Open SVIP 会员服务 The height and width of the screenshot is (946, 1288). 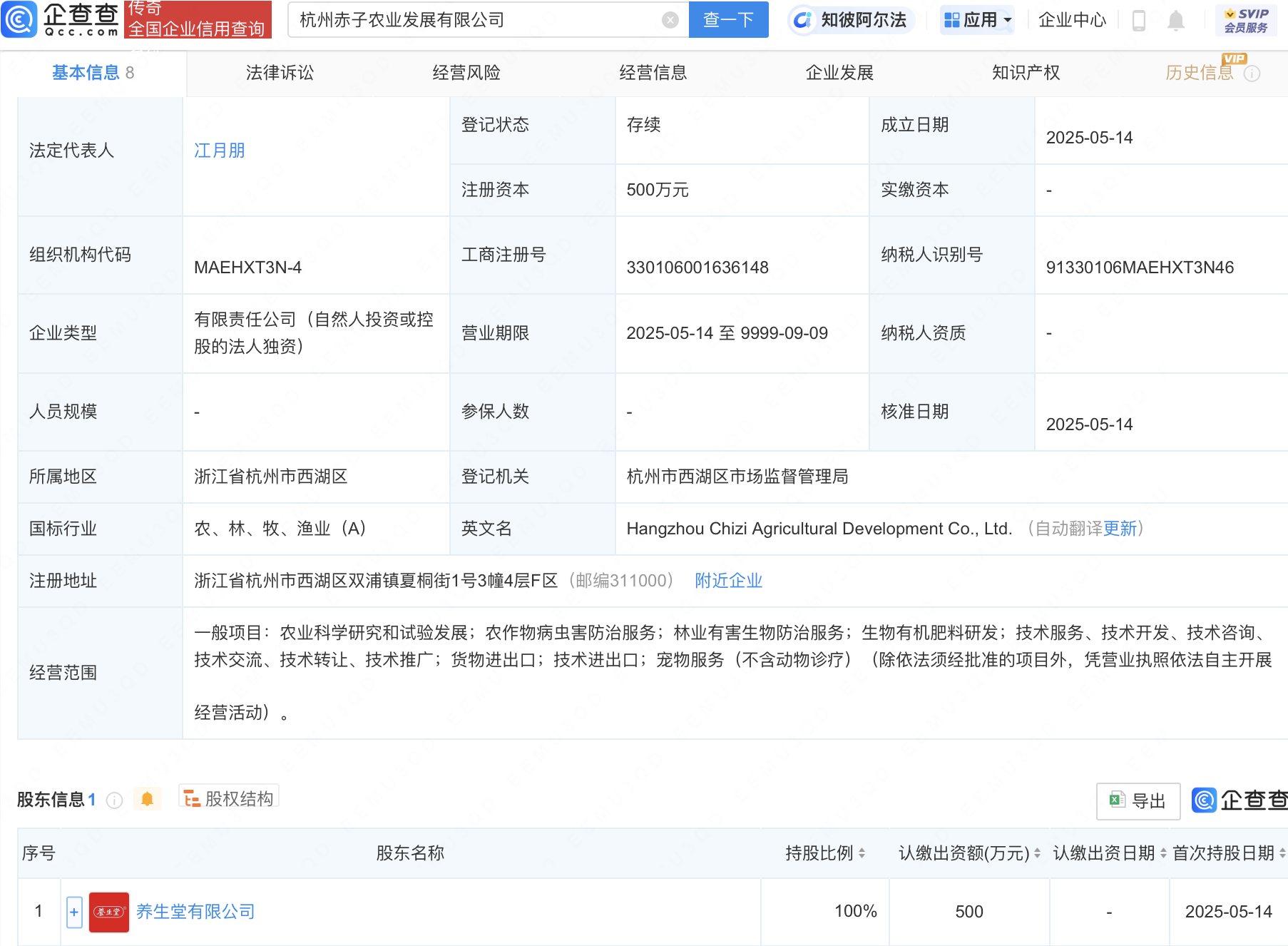(1246, 21)
